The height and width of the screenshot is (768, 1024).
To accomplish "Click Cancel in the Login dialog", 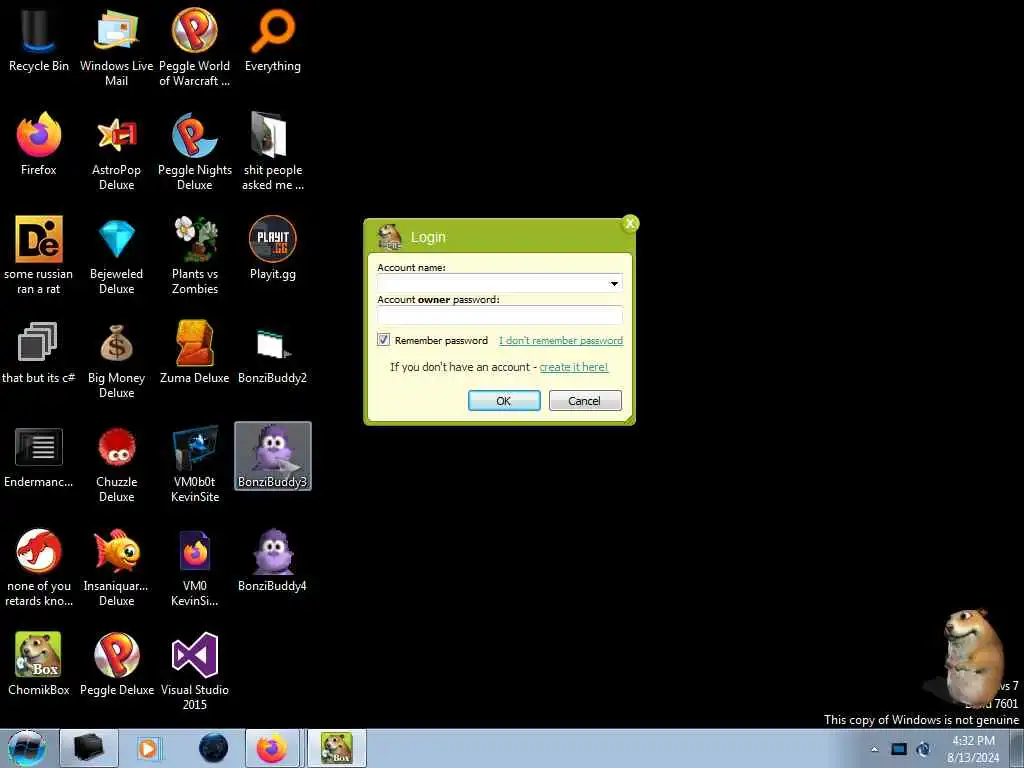I will pos(585,400).
